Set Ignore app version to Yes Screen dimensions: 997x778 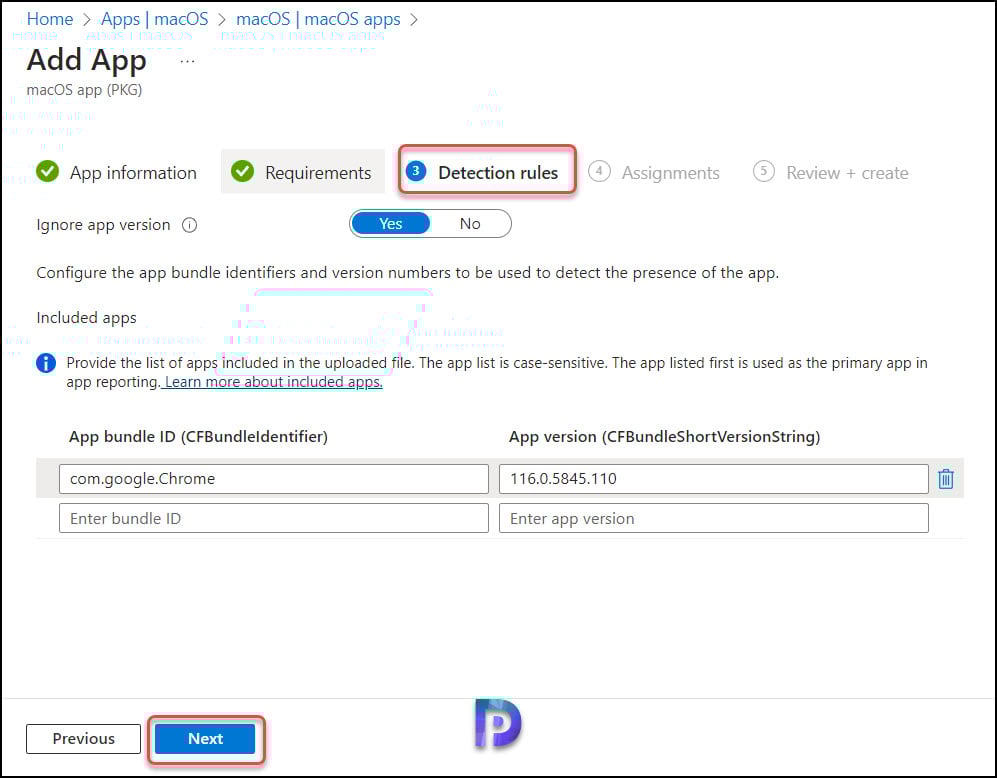390,224
